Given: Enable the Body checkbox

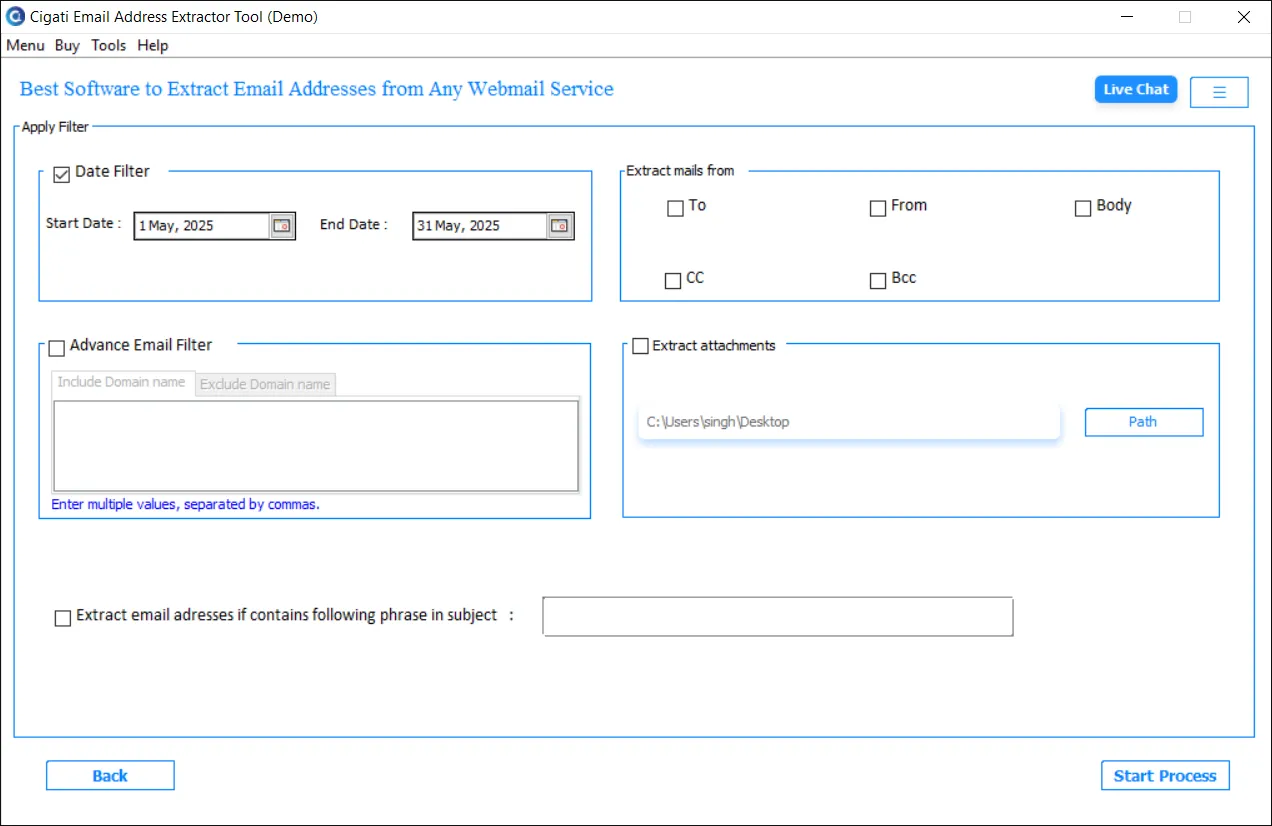Looking at the screenshot, I should (x=1082, y=208).
